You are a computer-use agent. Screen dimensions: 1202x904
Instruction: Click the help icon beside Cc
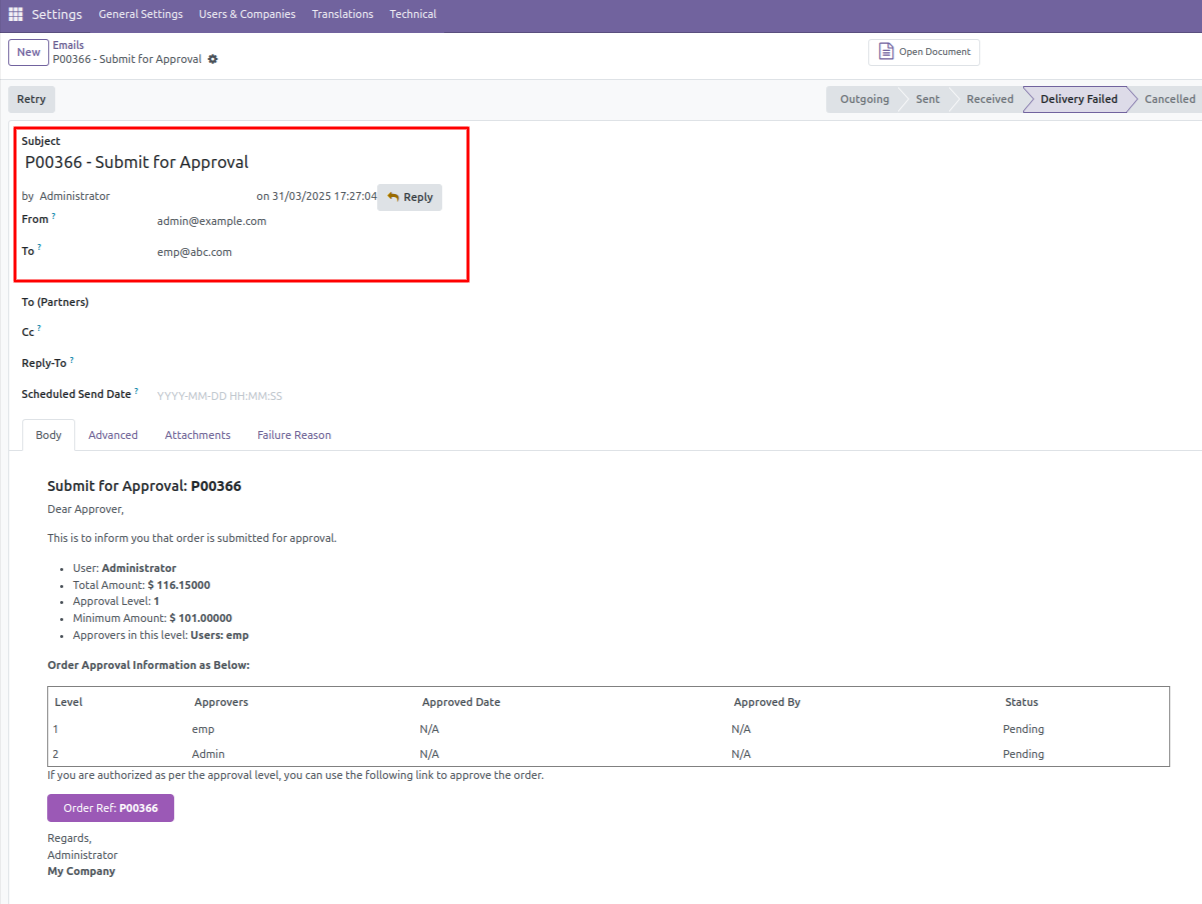click(38, 327)
